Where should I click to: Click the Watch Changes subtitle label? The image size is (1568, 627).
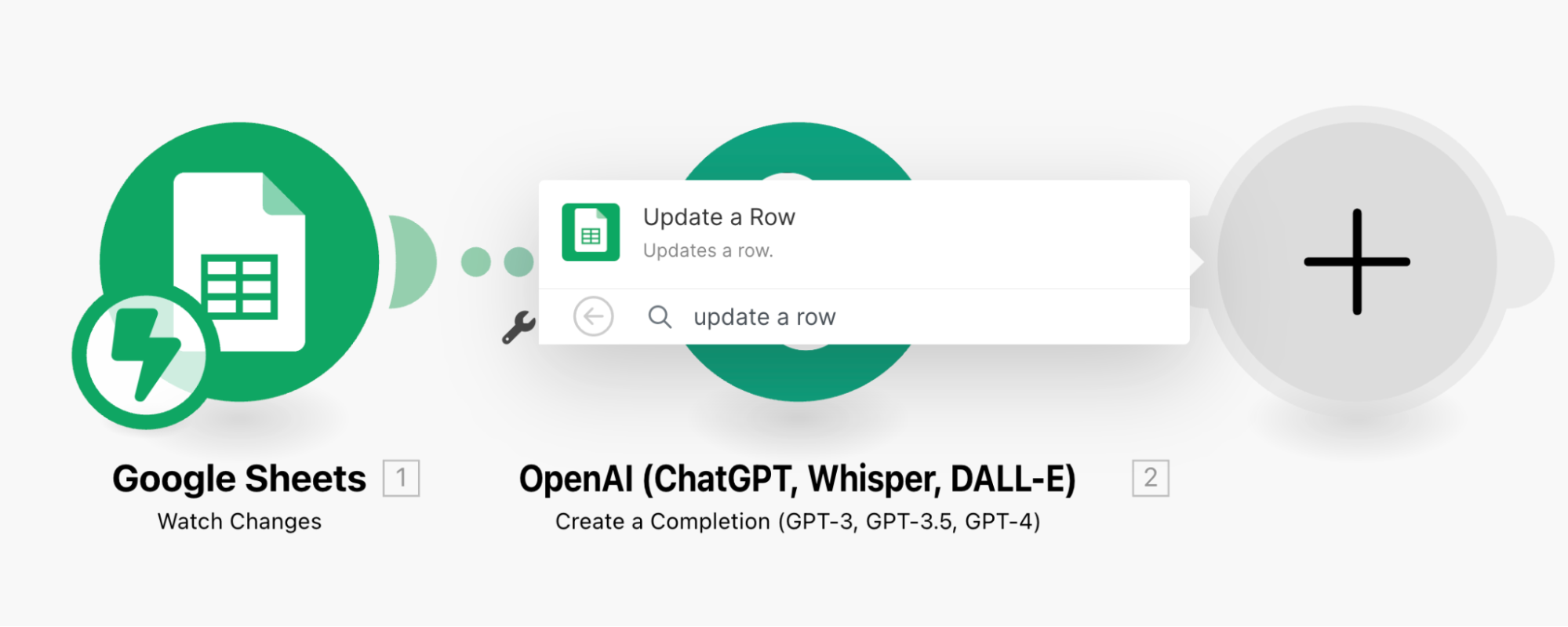tap(239, 522)
